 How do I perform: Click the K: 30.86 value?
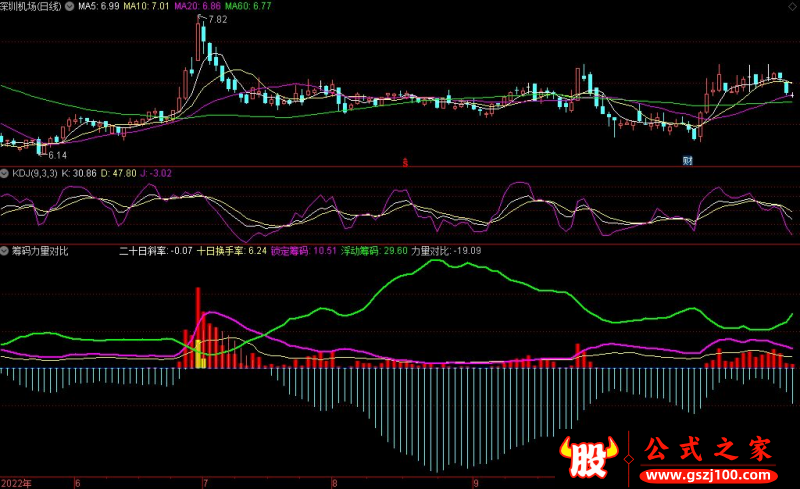point(79,174)
